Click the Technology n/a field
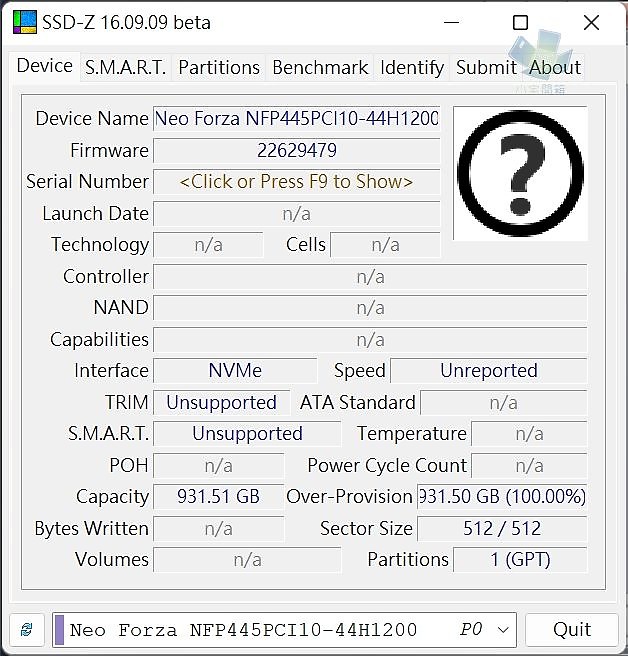 (x=208, y=245)
